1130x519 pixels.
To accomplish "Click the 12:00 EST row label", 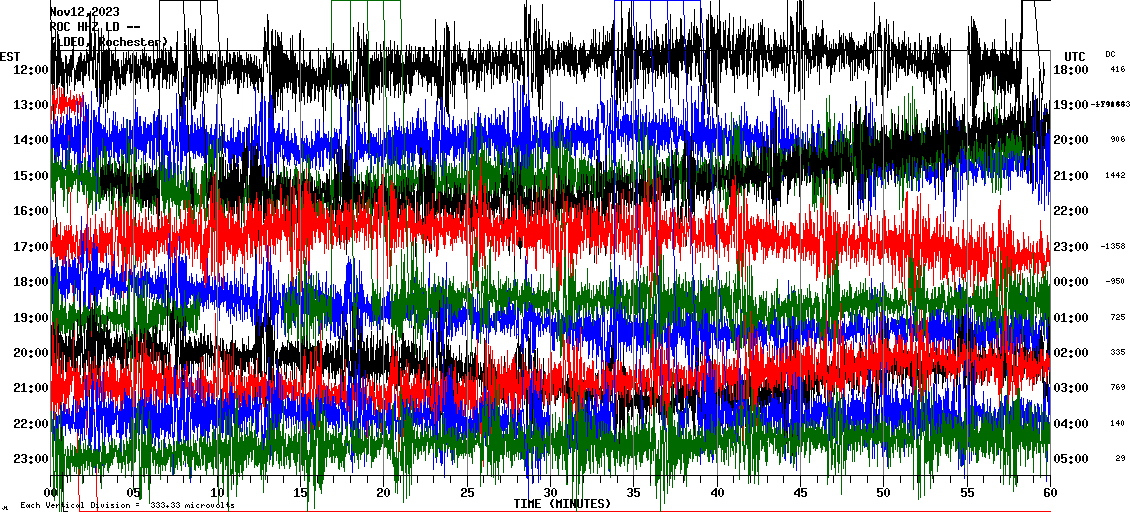I will pyautogui.click(x=30, y=70).
